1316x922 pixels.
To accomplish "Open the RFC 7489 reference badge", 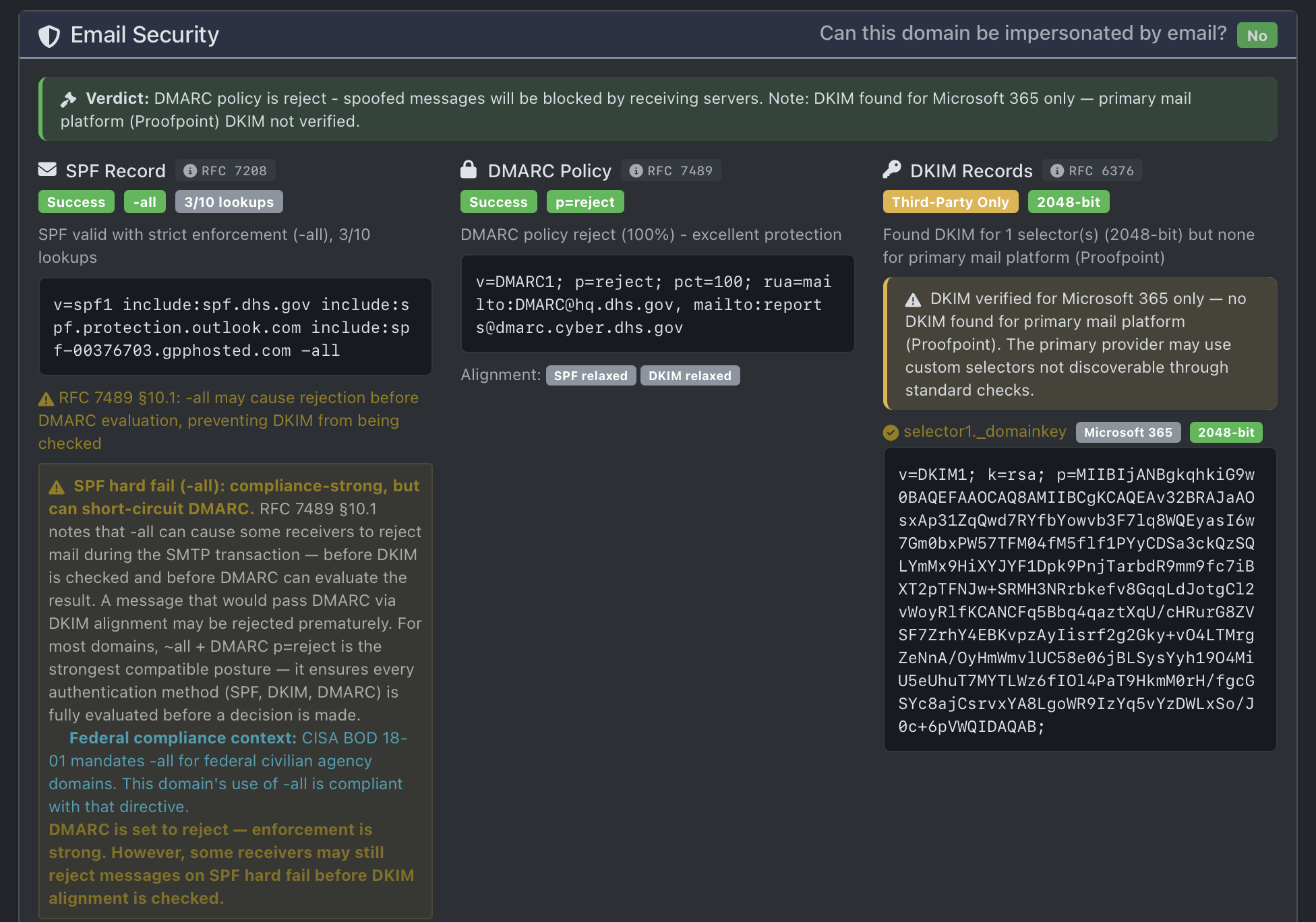I will pyautogui.click(x=671, y=171).
